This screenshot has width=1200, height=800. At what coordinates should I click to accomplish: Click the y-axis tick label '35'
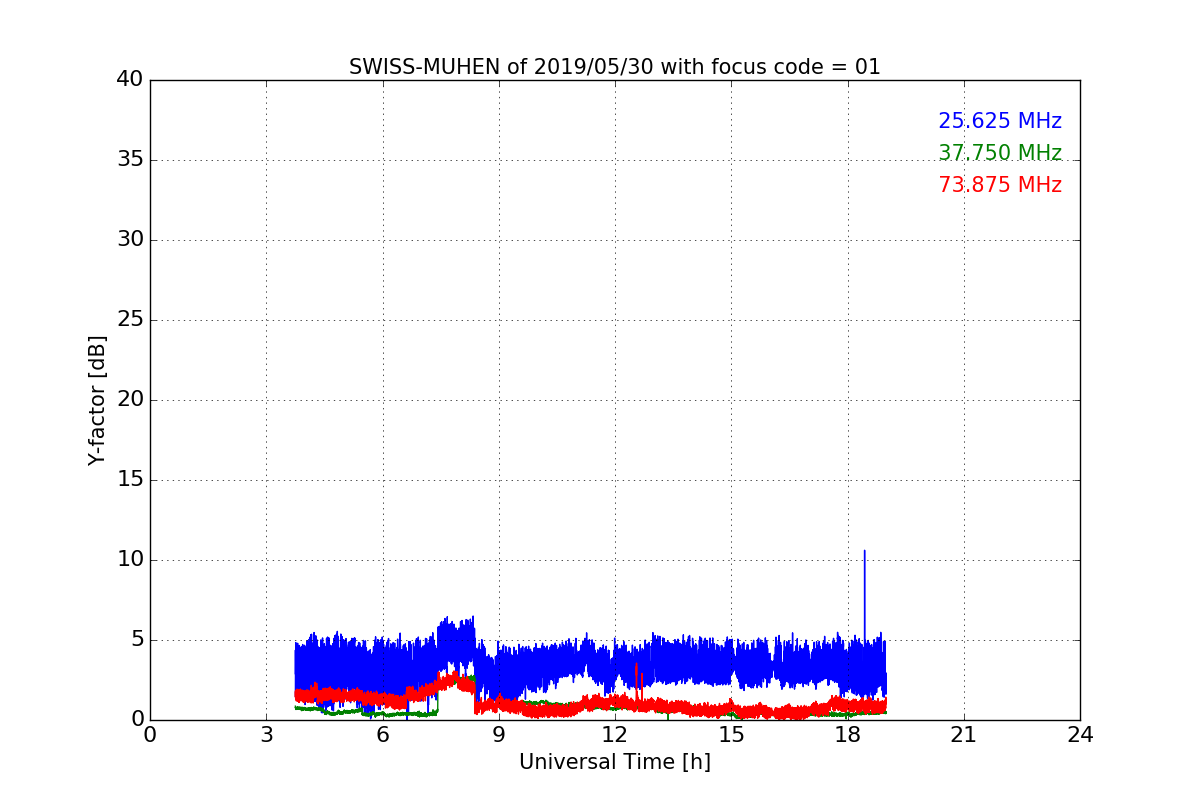(130, 160)
